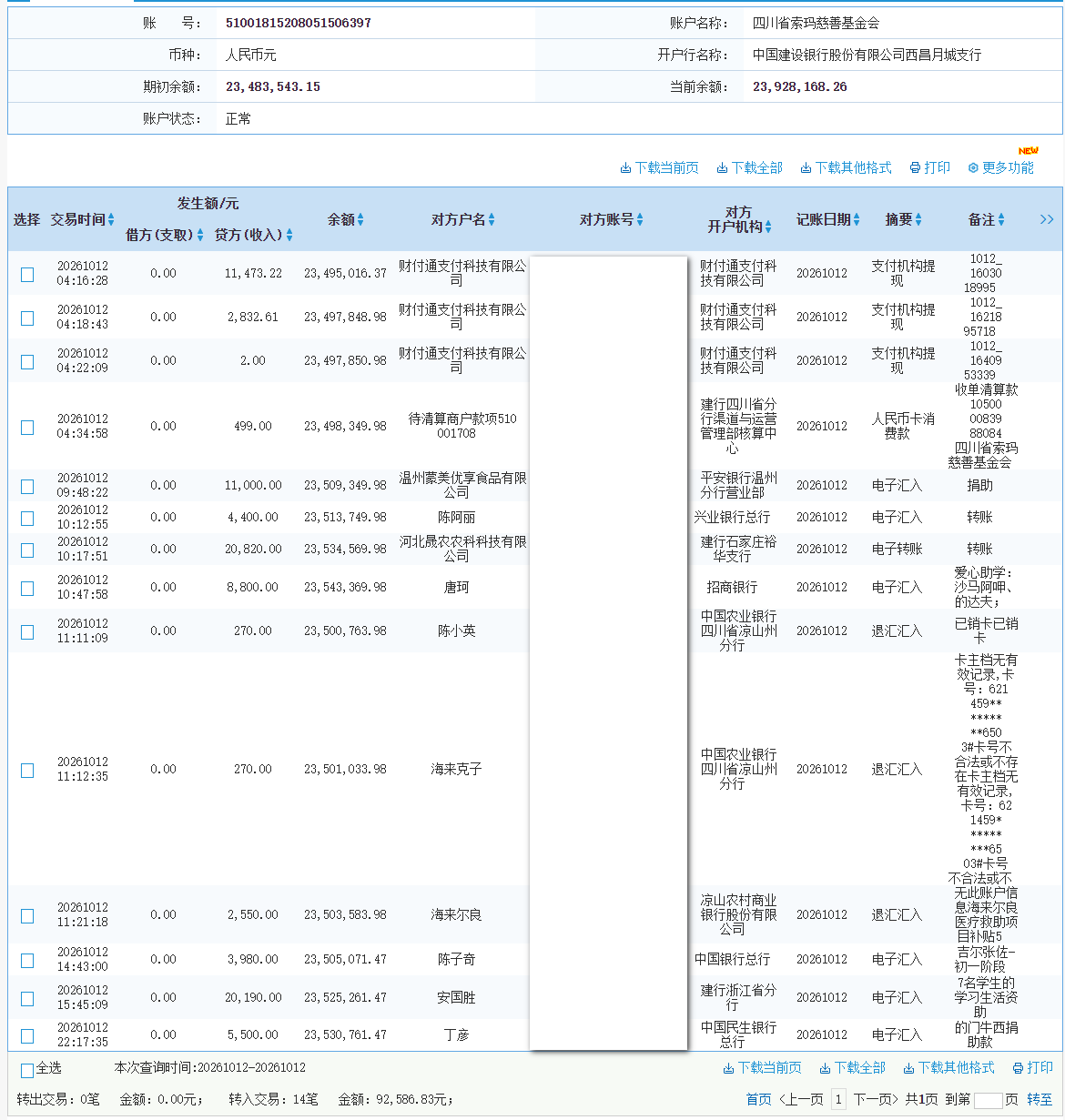Select the 河北晟农农科科技有限公司 row checkbox

tap(27, 550)
